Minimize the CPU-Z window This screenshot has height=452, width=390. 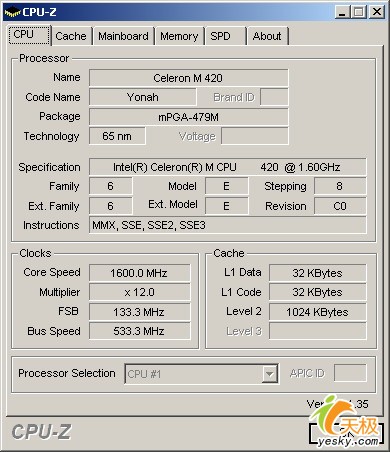342,12
